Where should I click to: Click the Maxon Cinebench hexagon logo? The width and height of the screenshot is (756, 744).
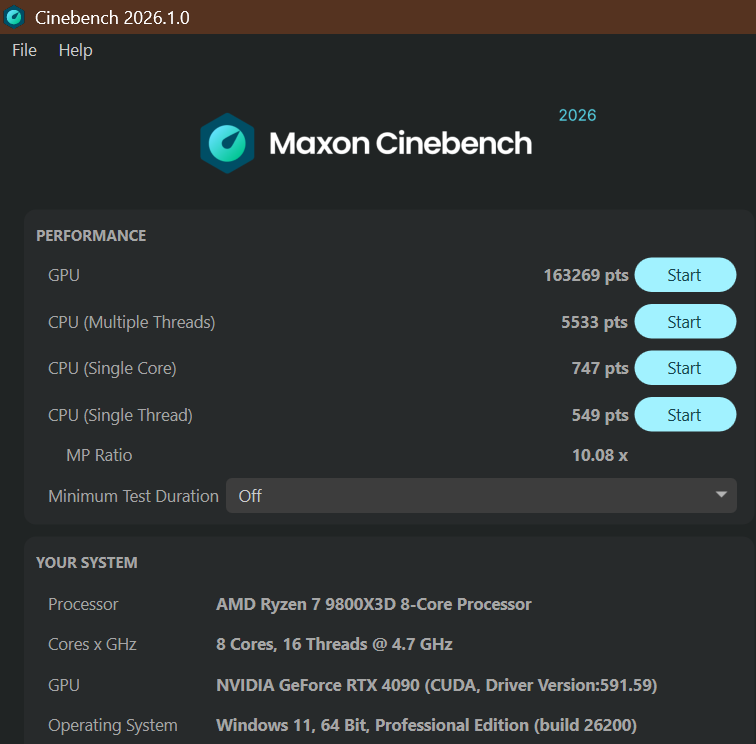[227, 143]
